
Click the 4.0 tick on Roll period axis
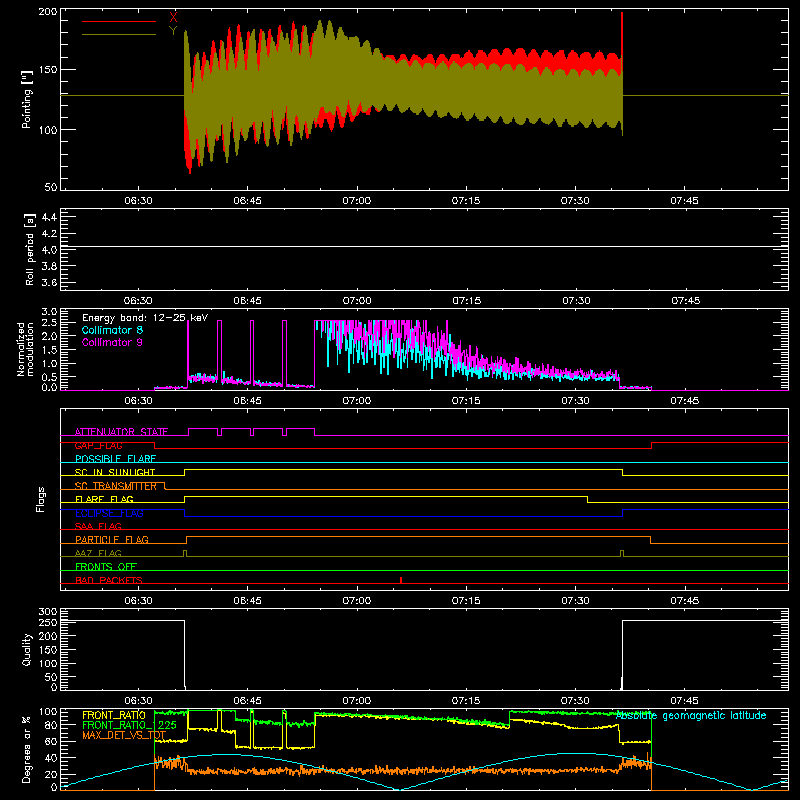click(49, 250)
